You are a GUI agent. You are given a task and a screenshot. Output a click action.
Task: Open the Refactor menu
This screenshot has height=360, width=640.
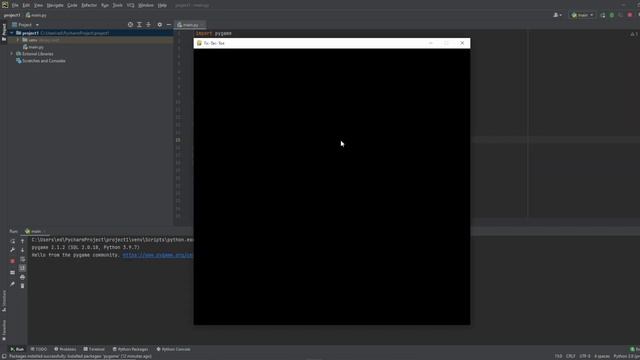click(x=89, y=5)
